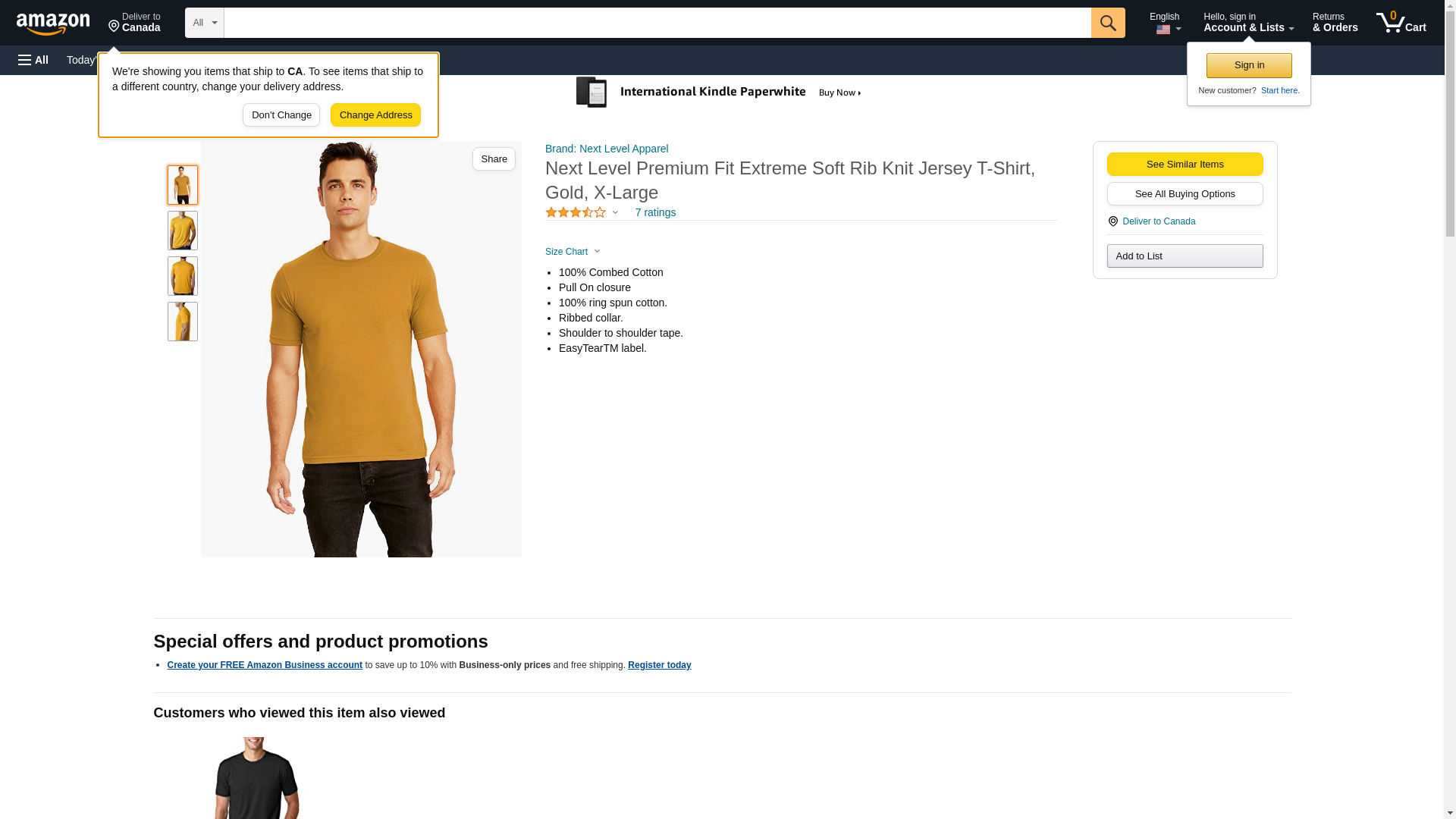Click the search magnifier button
1456x819 pixels.
(x=1108, y=23)
